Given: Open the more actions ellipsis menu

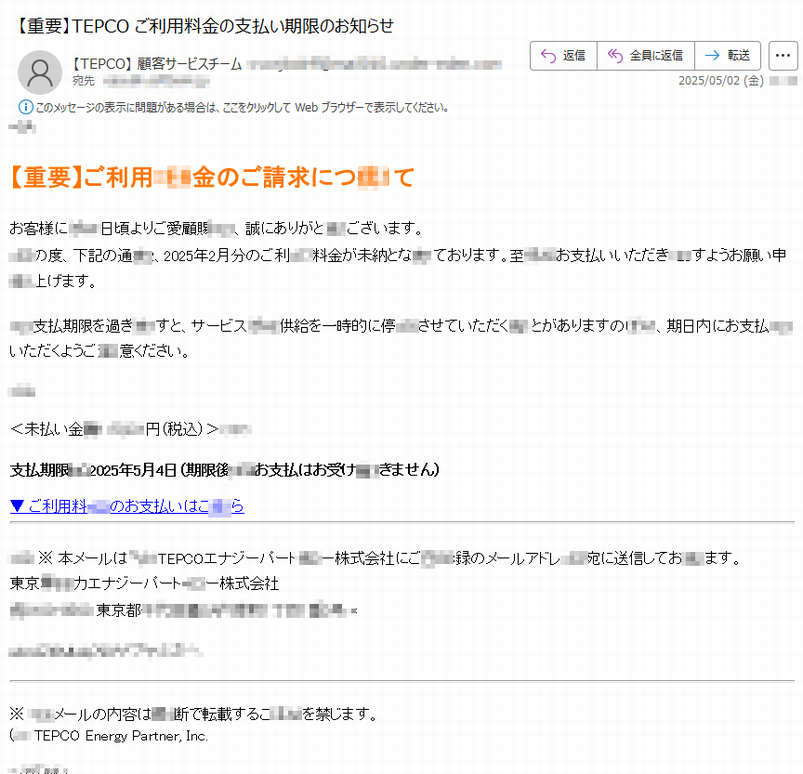Looking at the screenshot, I should [x=783, y=55].
